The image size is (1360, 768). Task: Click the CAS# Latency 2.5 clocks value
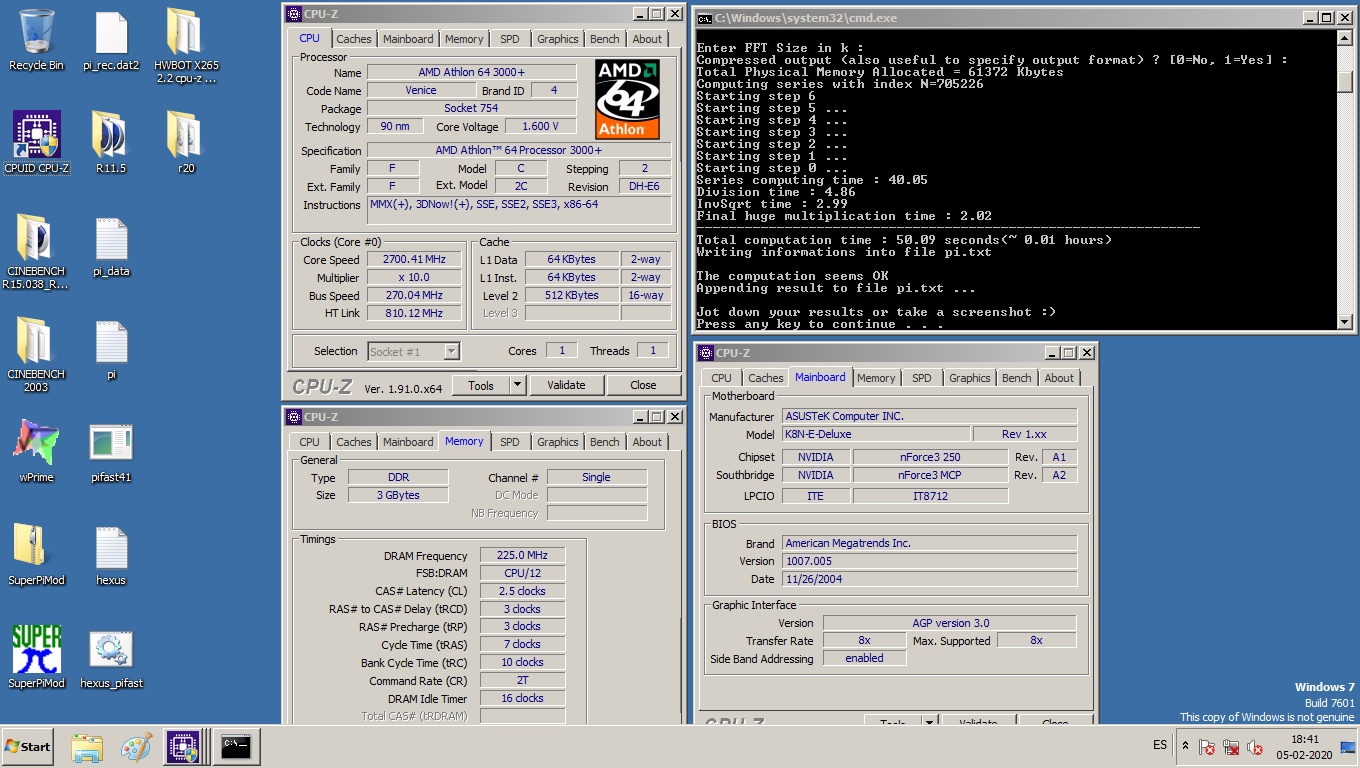coord(522,591)
